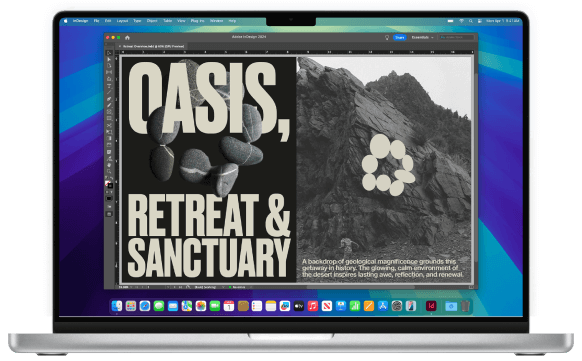The height and width of the screenshot is (361, 582).
Task: Select the Gradient Feather tool
Action: (x=109, y=145)
